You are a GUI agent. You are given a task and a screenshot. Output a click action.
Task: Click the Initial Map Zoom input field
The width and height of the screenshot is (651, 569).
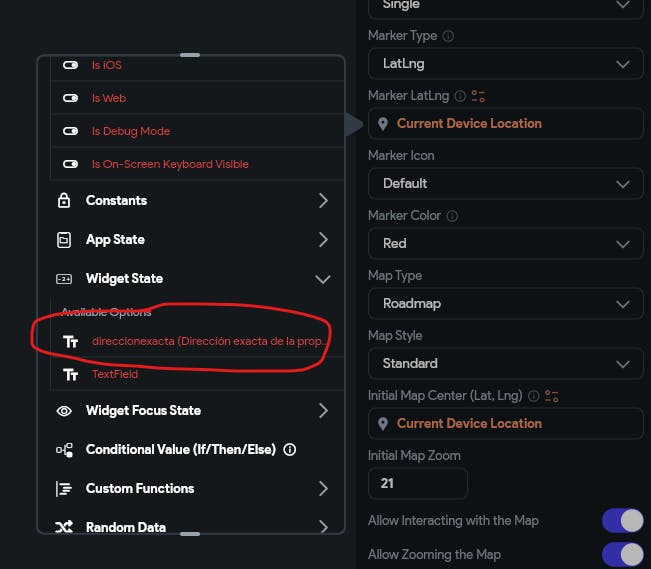click(417, 484)
